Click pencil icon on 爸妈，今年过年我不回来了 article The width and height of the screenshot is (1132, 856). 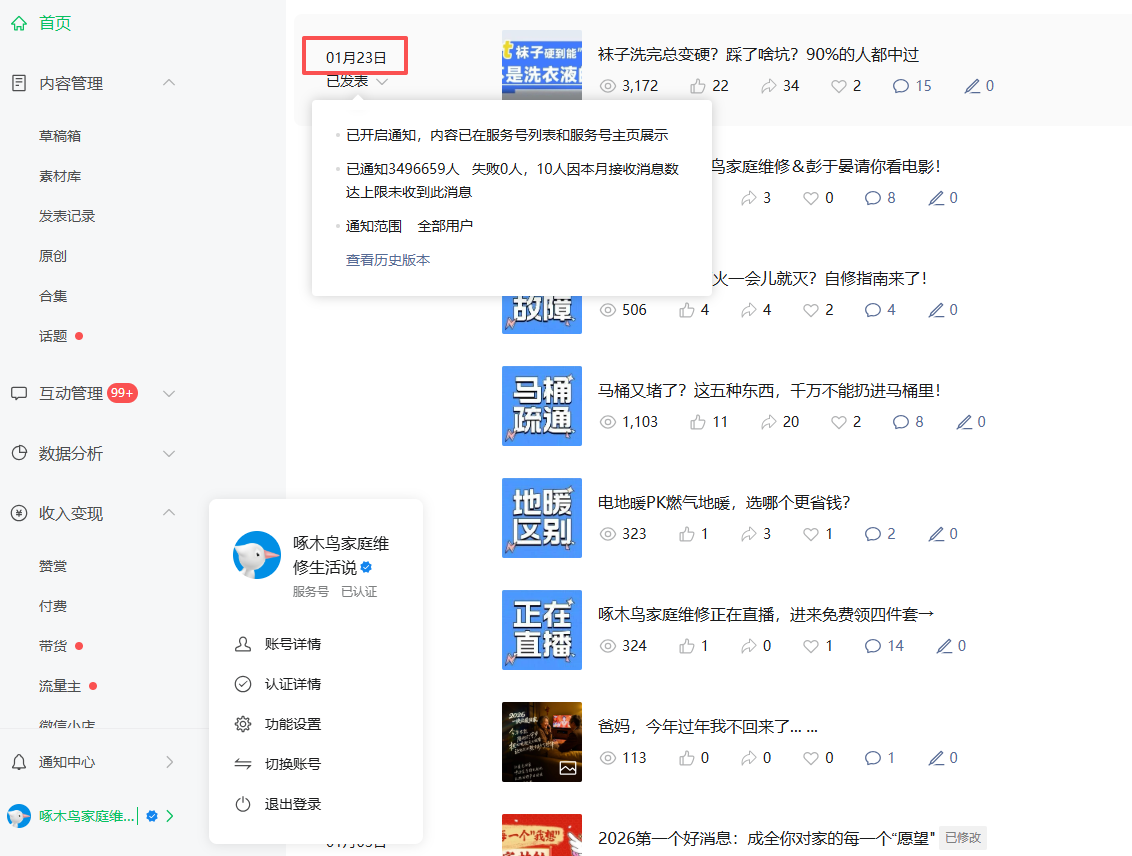pos(936,758)
